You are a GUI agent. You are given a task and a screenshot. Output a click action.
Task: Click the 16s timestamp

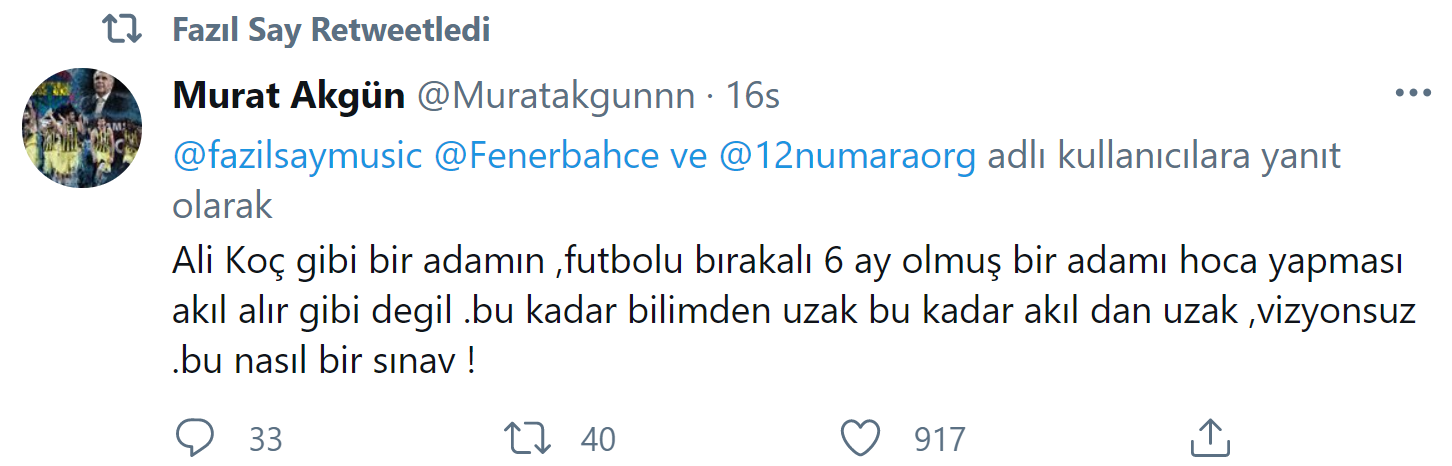pos(753,96)
